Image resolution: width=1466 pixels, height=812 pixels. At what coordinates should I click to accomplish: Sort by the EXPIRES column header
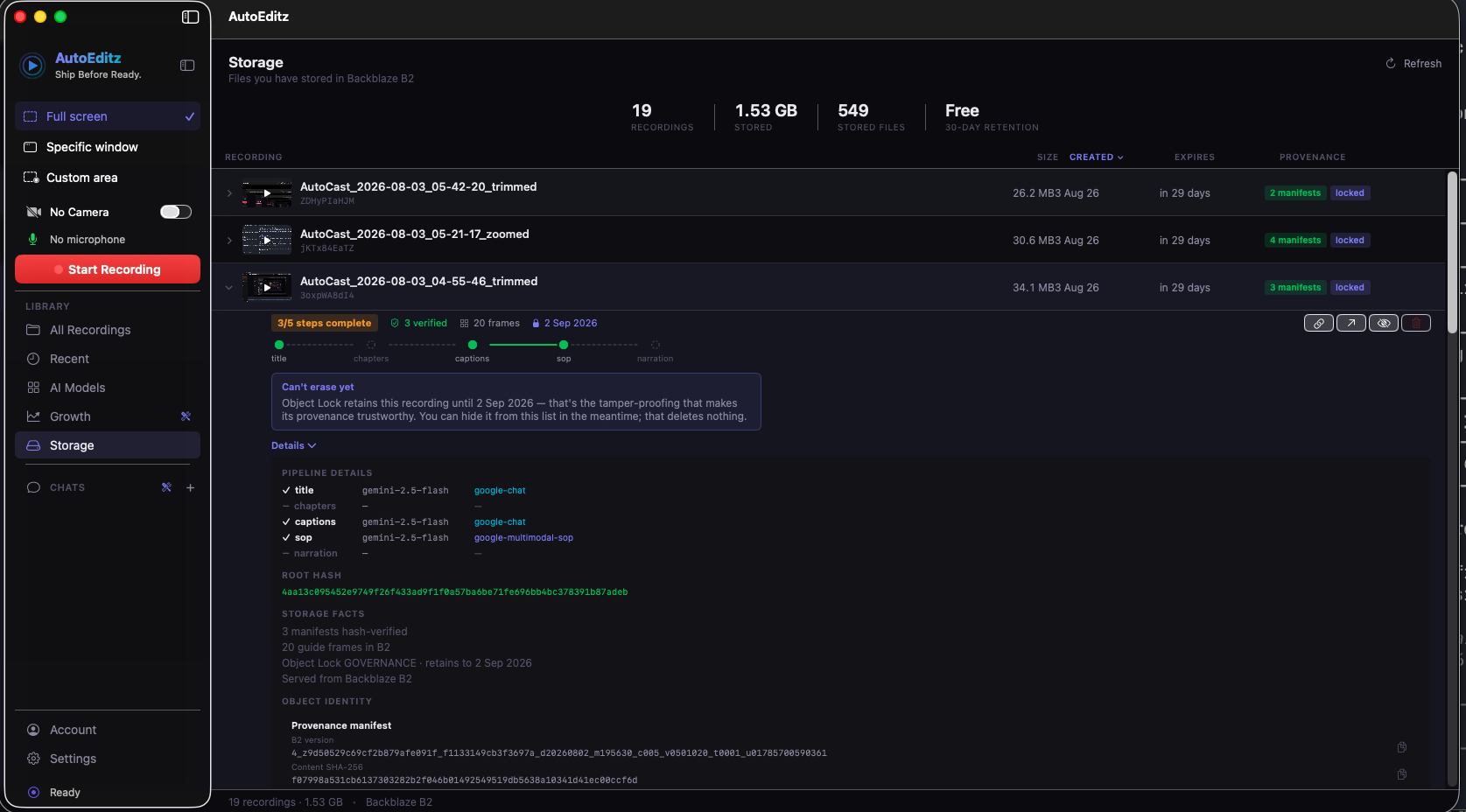coord(1195,157)
